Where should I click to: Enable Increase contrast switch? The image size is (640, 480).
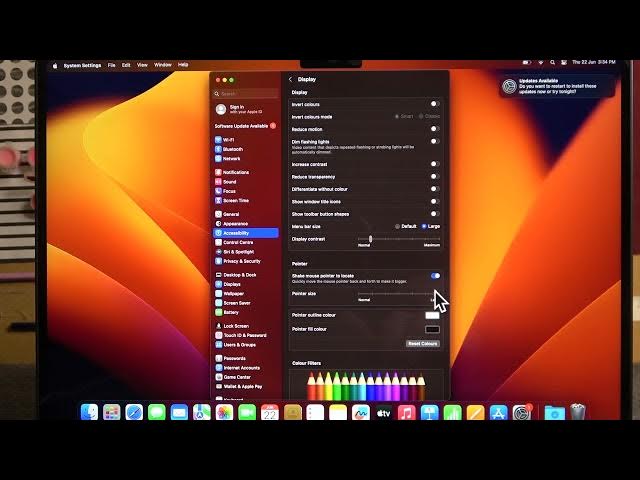coord(435,164)
